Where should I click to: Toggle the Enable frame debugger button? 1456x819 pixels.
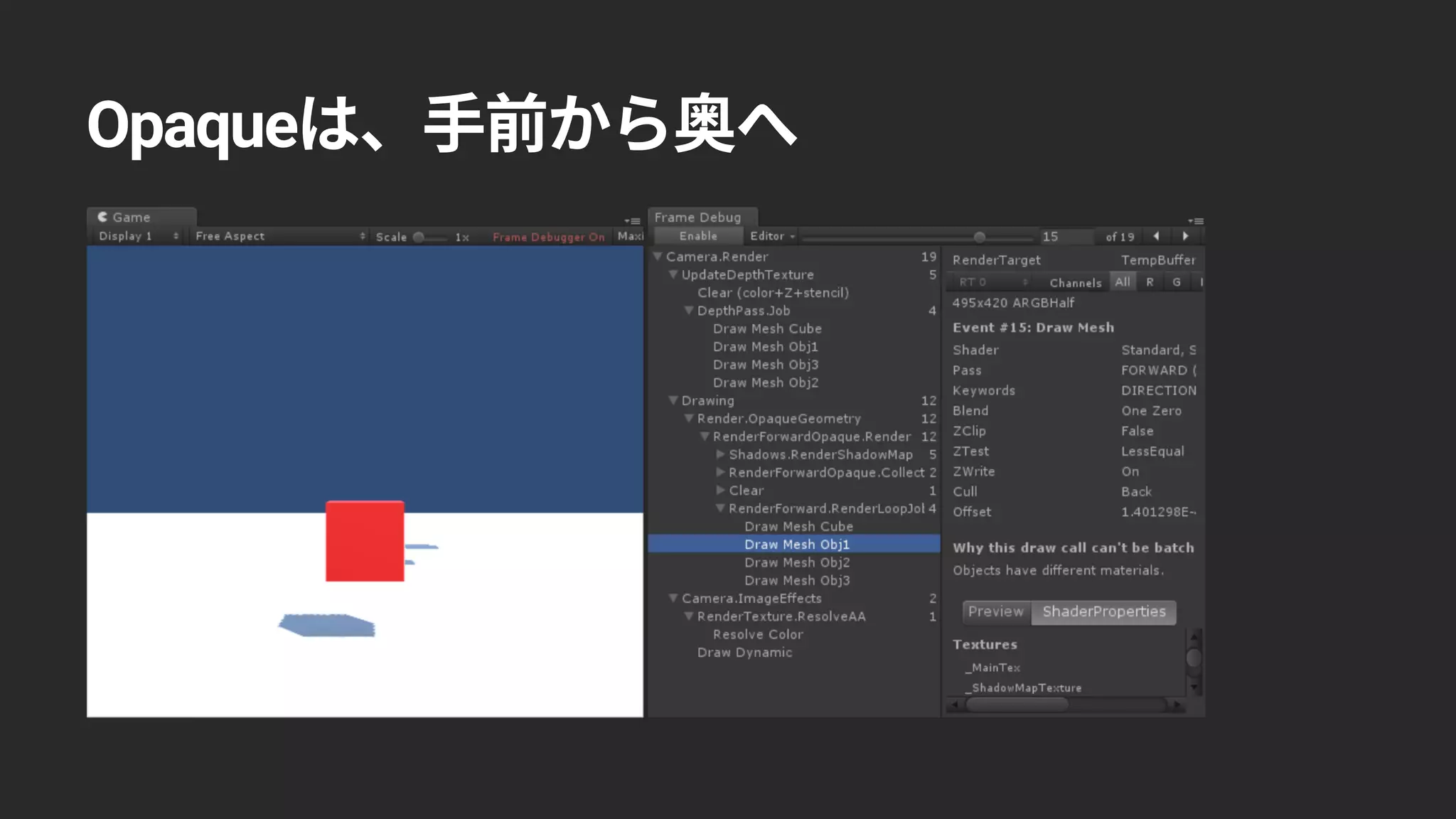pos(697,236)
